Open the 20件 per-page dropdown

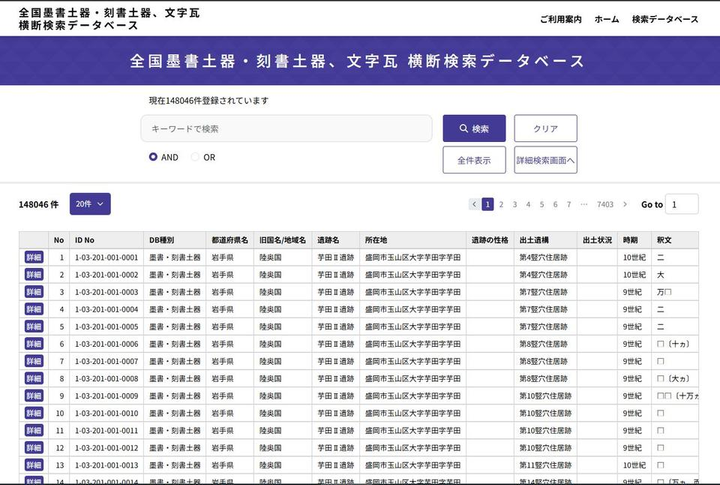90,204
